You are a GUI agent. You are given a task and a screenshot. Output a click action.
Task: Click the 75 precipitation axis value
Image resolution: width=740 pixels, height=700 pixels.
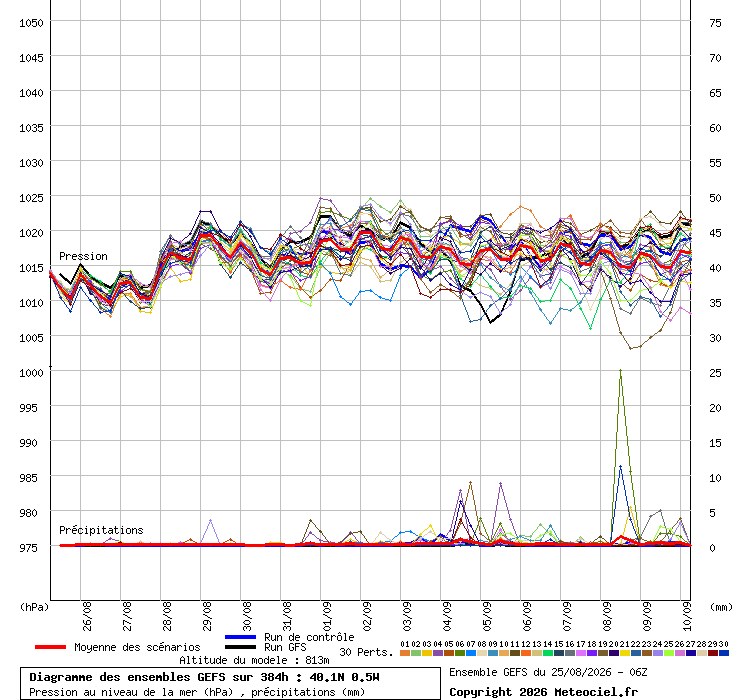[715, 23]
